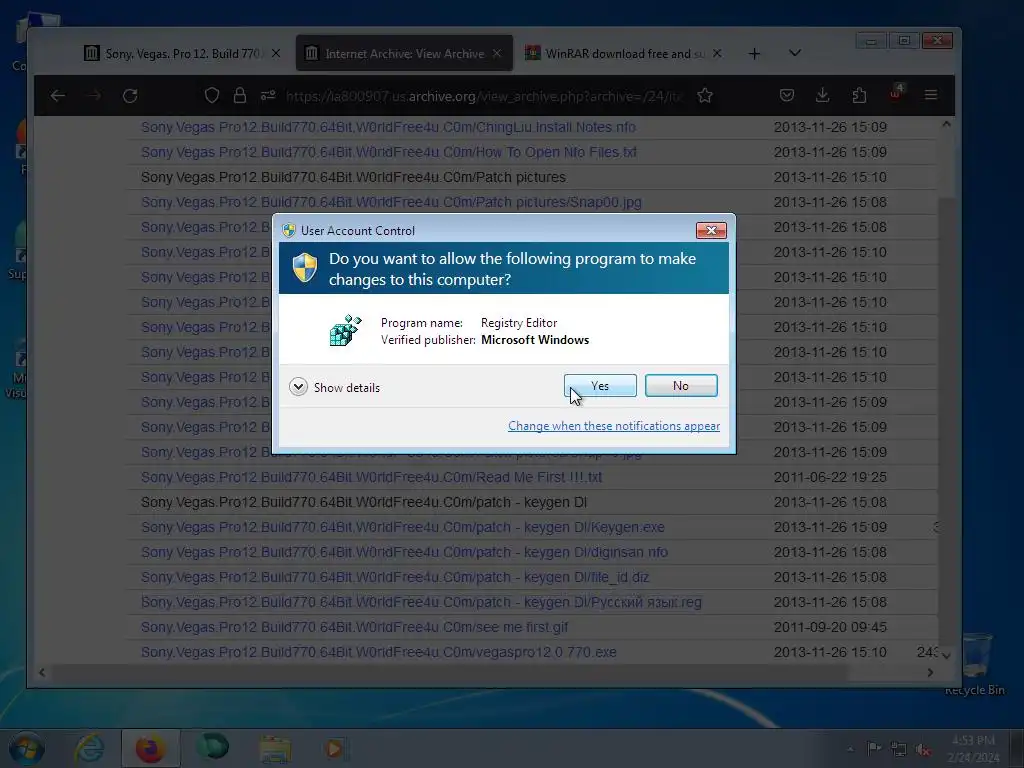Click the site security padlock icon
The height and width of the screenshot is (768, 1024).
[x=240, y=96]
